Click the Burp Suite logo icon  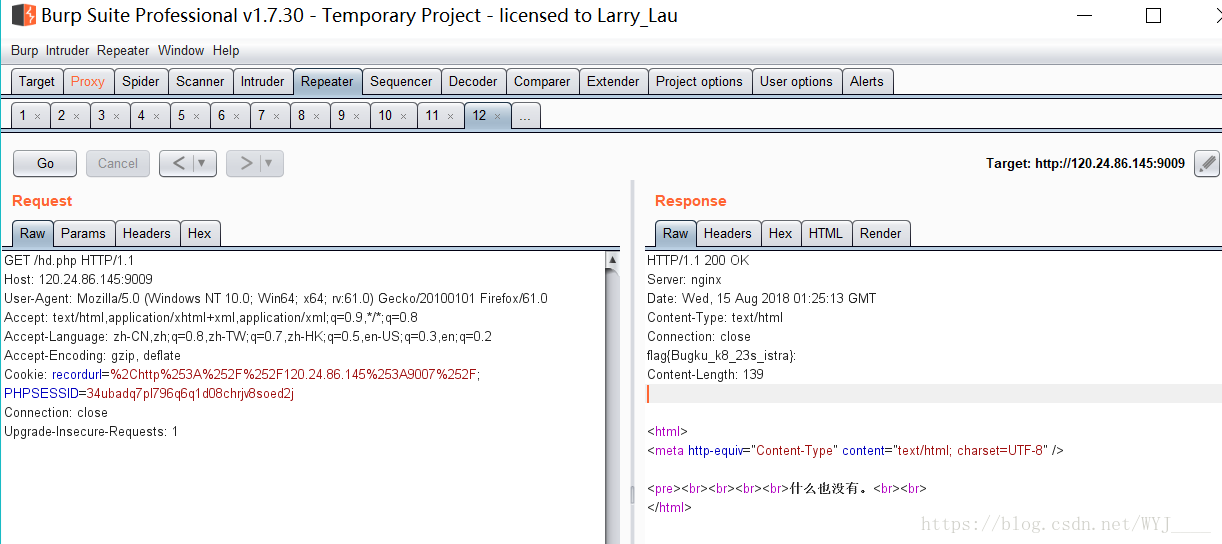pyautogui.click(x=23, y=16)
